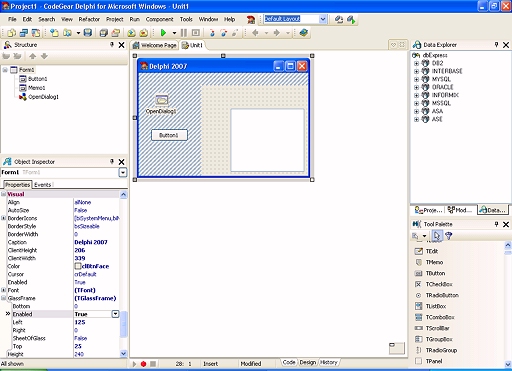Click the clBtnFace color swatch box
The image size is (512, 371).
click(78, 266)
